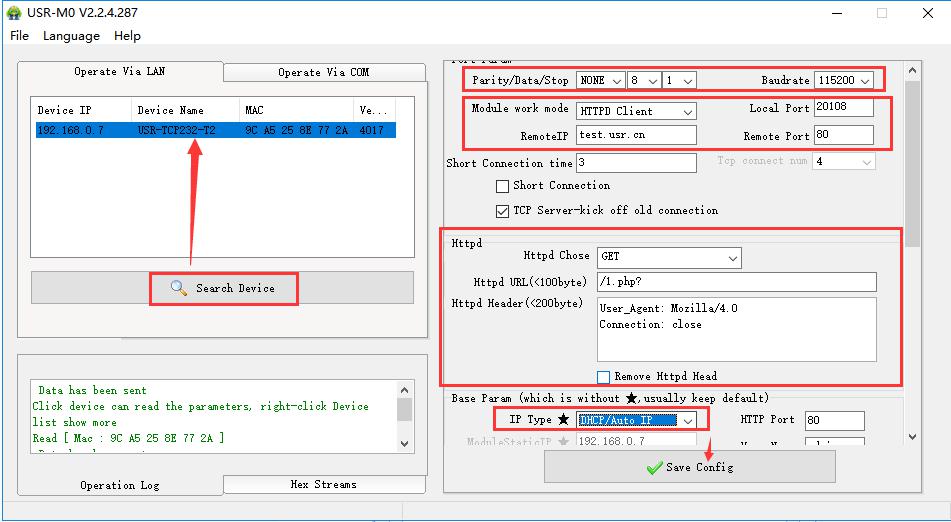Click the settings panel scrollbar thumb
This screenshot has width=951, height=522.
pyautogui.click(x=912, y=164)
